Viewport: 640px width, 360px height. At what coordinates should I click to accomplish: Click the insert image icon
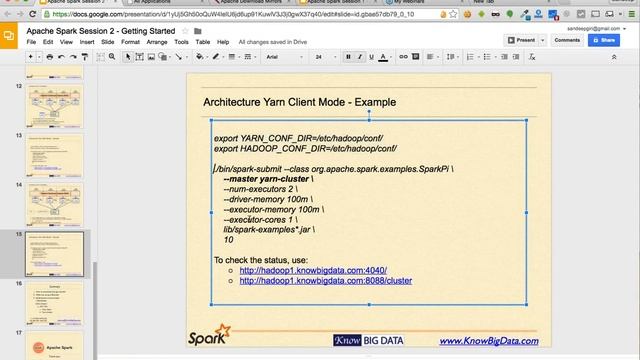click(151, 57)
